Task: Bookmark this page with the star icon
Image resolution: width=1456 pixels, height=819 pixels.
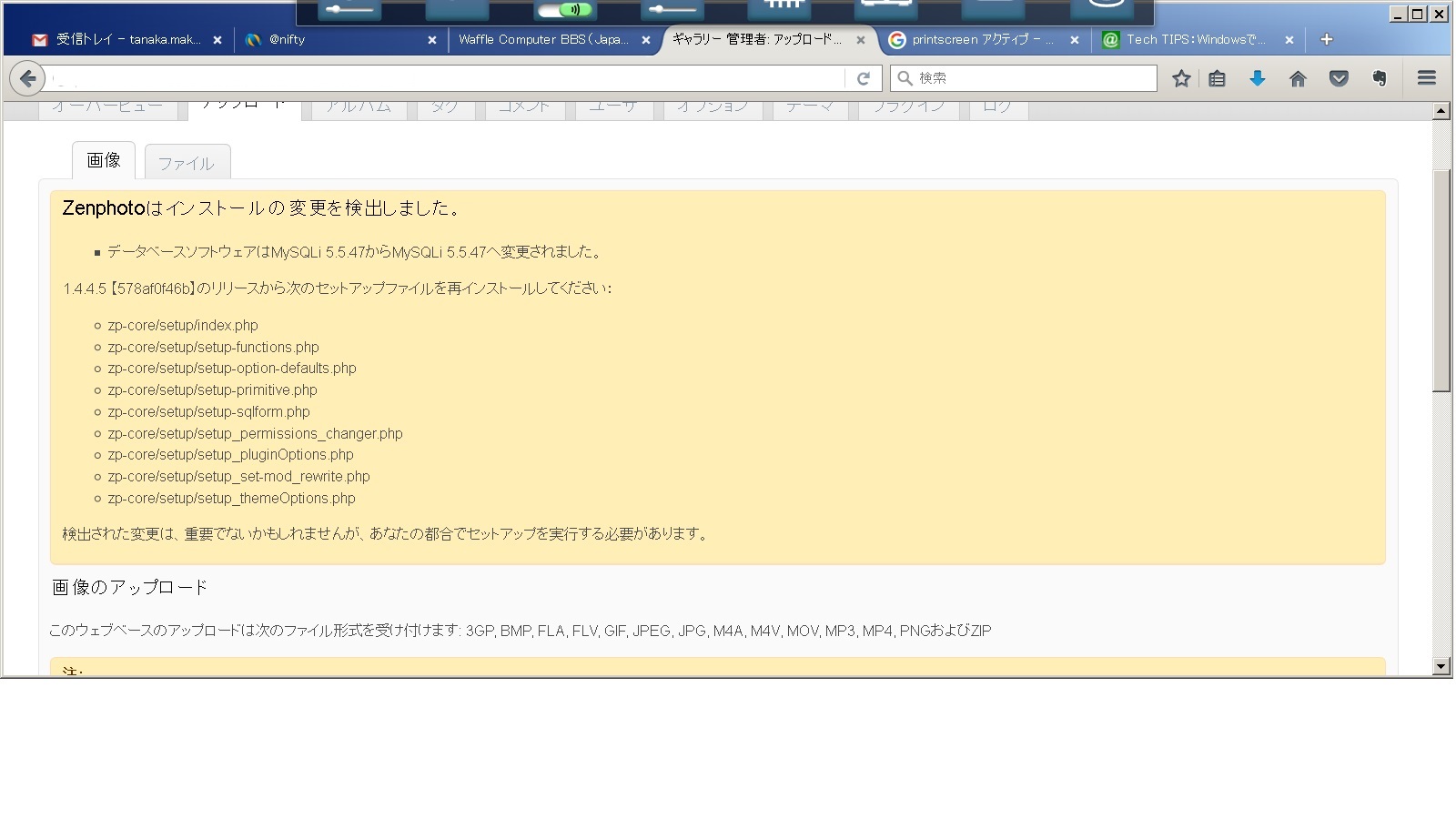Action: tap(1181, 78)
